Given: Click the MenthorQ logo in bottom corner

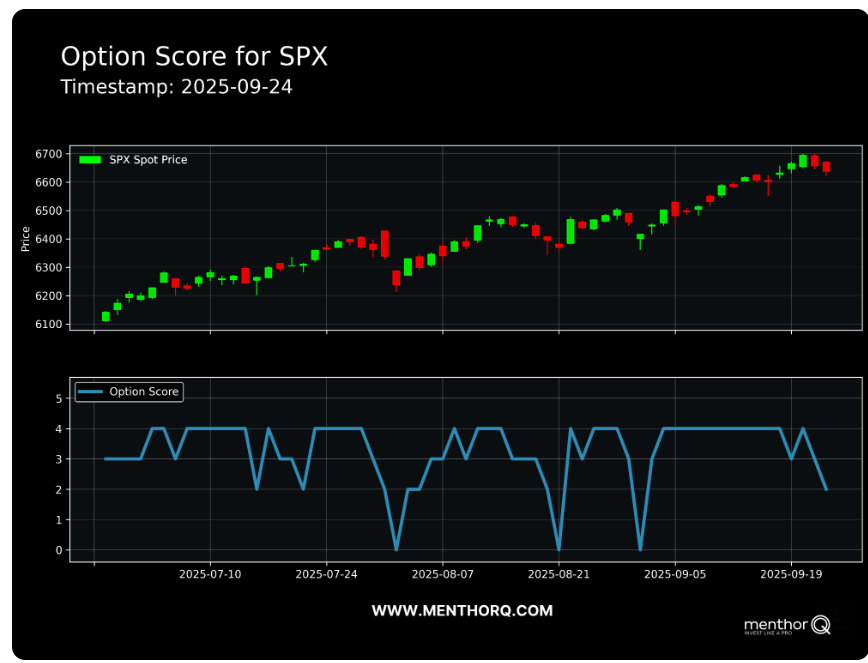Looking at the screenshot, I should [x=786, y=626].
